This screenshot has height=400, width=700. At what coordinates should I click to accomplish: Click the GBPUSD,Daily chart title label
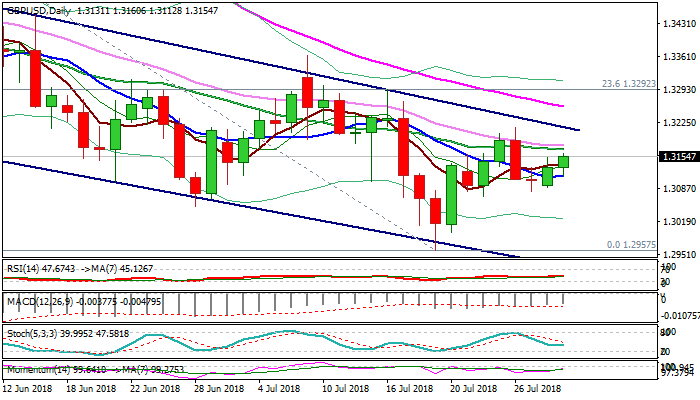point(38,9)
